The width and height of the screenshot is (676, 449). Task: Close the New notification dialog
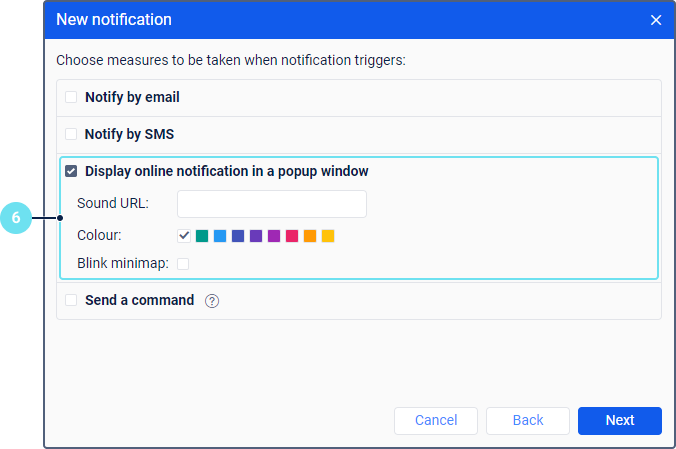click(656, 20)
